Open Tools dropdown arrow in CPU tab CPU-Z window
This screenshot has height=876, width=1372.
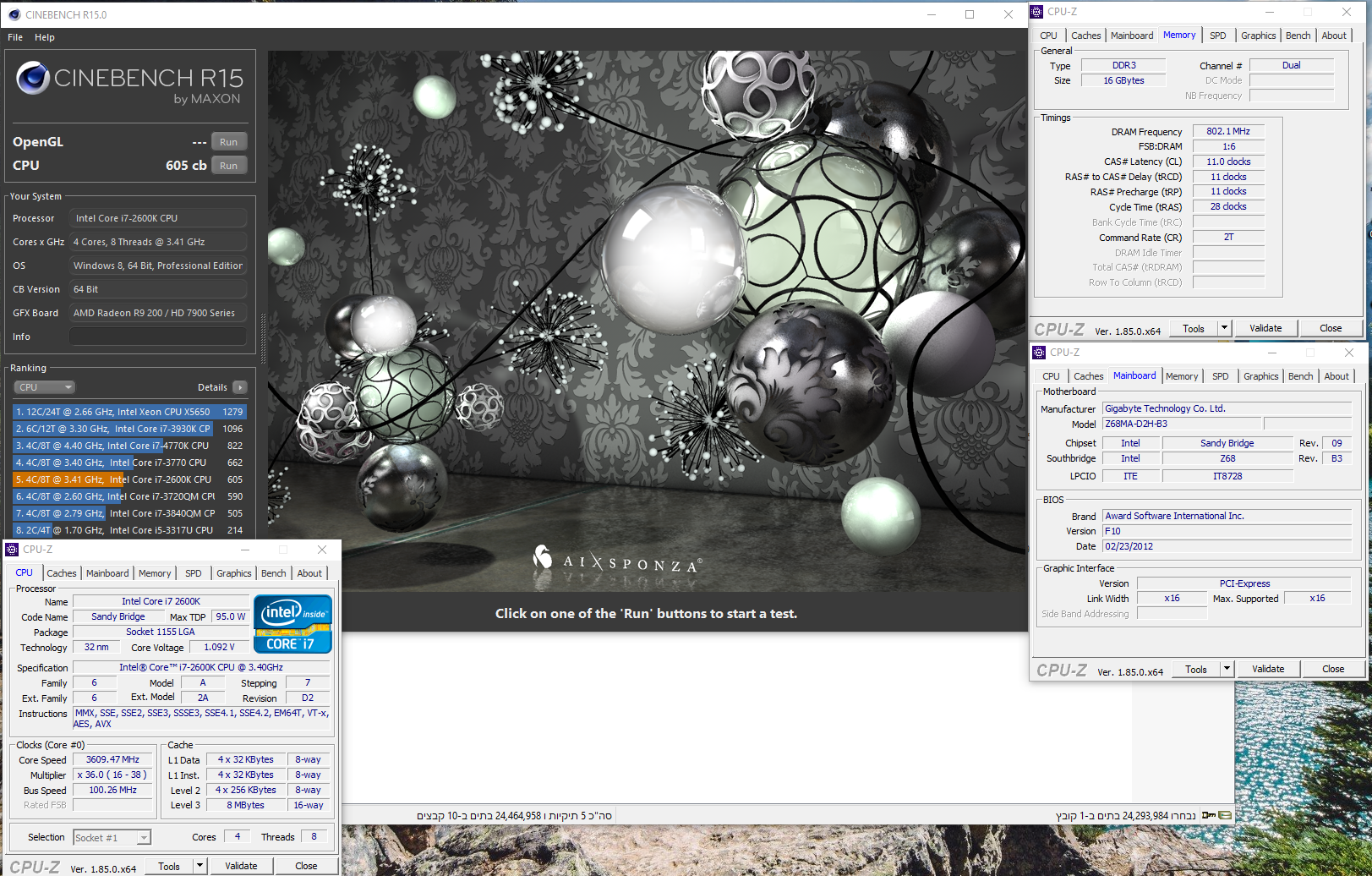coord(200,866)
